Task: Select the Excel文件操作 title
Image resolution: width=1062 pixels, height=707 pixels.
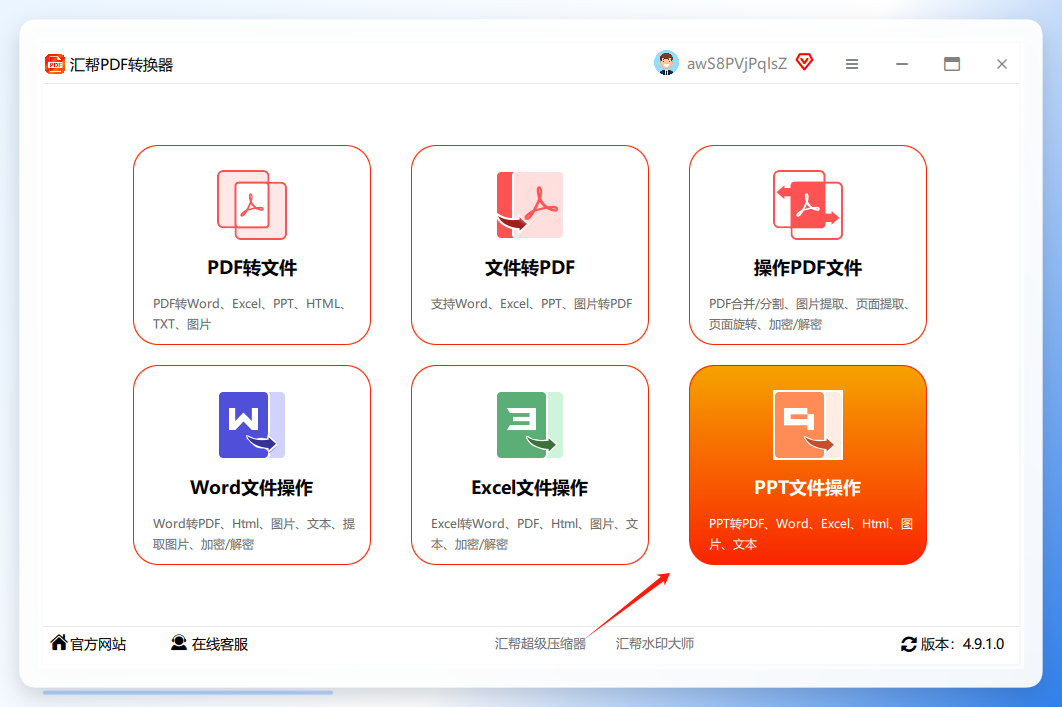Action: click(530, 488)
